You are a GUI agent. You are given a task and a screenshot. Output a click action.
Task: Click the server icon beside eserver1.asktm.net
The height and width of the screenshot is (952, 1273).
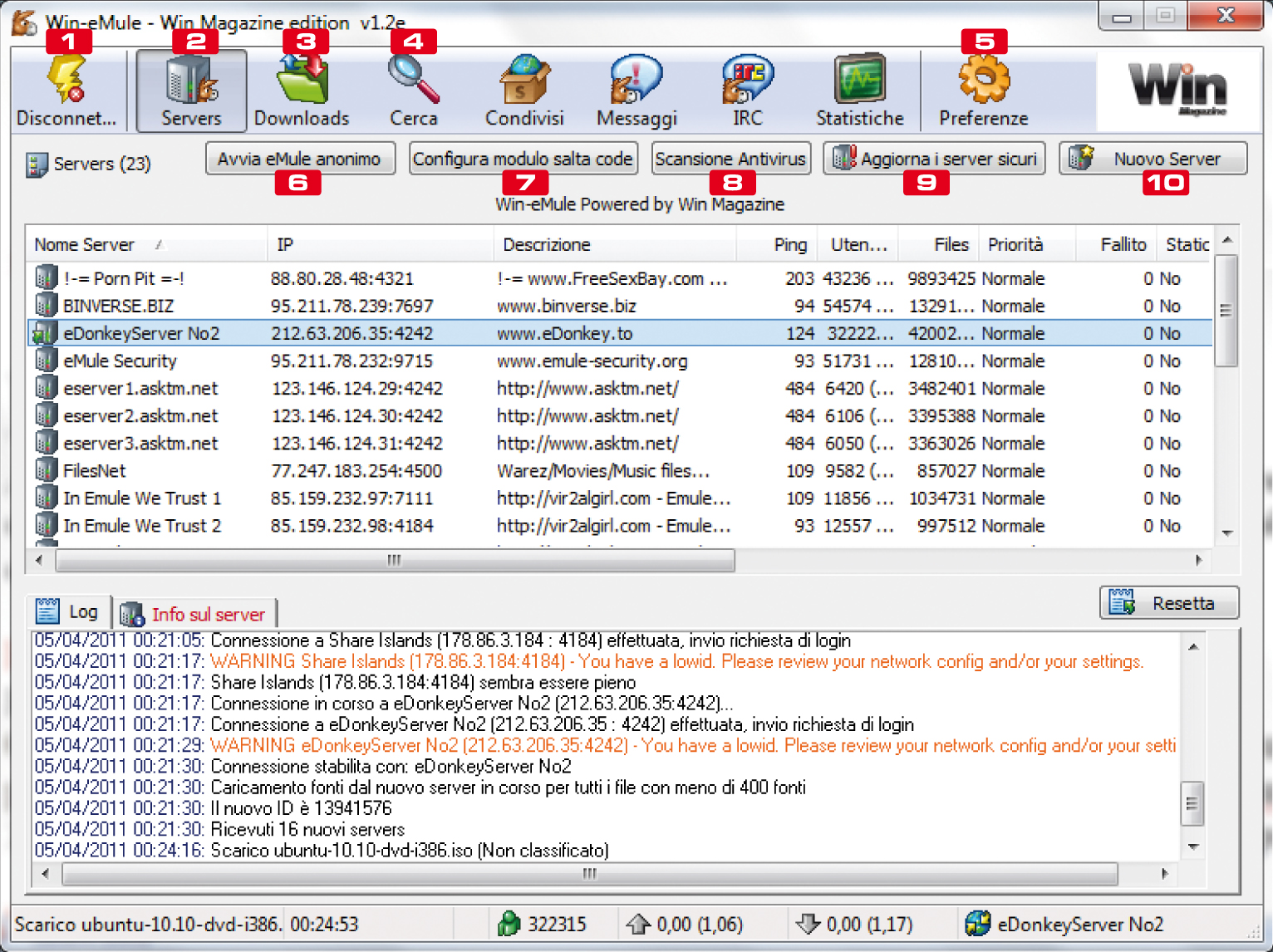pos(47,388)
